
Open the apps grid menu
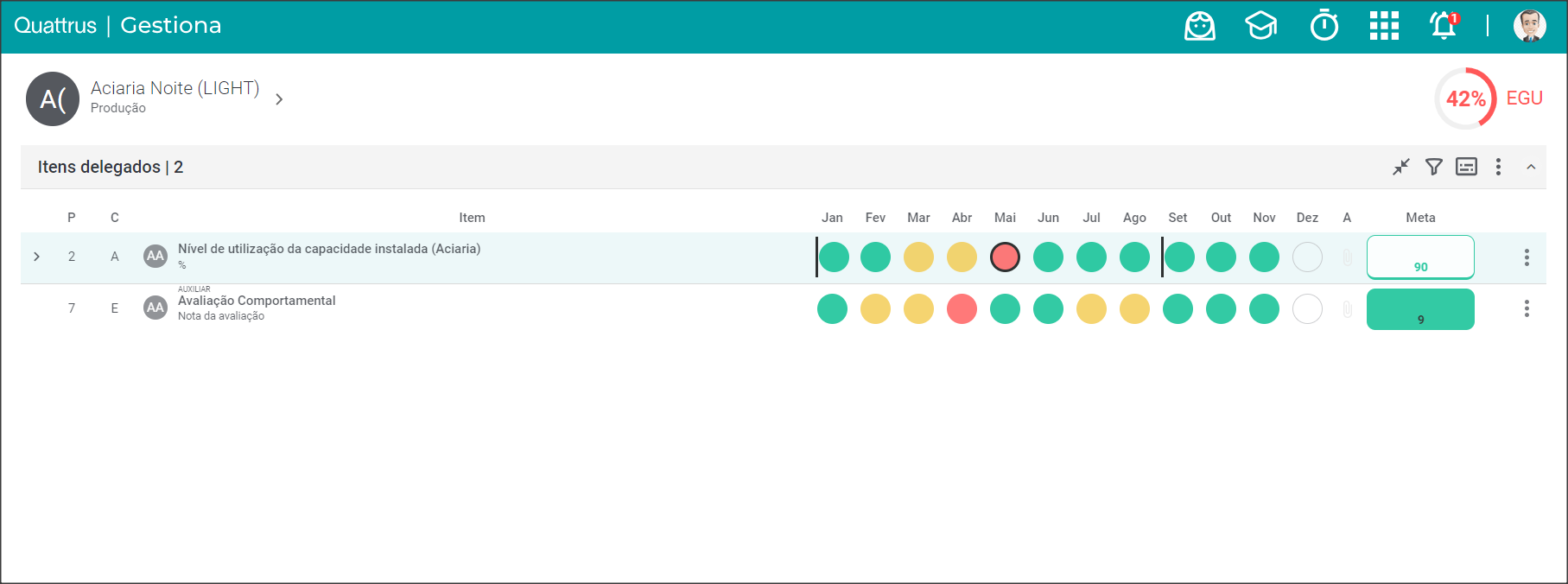click(x=1384, y=26)
